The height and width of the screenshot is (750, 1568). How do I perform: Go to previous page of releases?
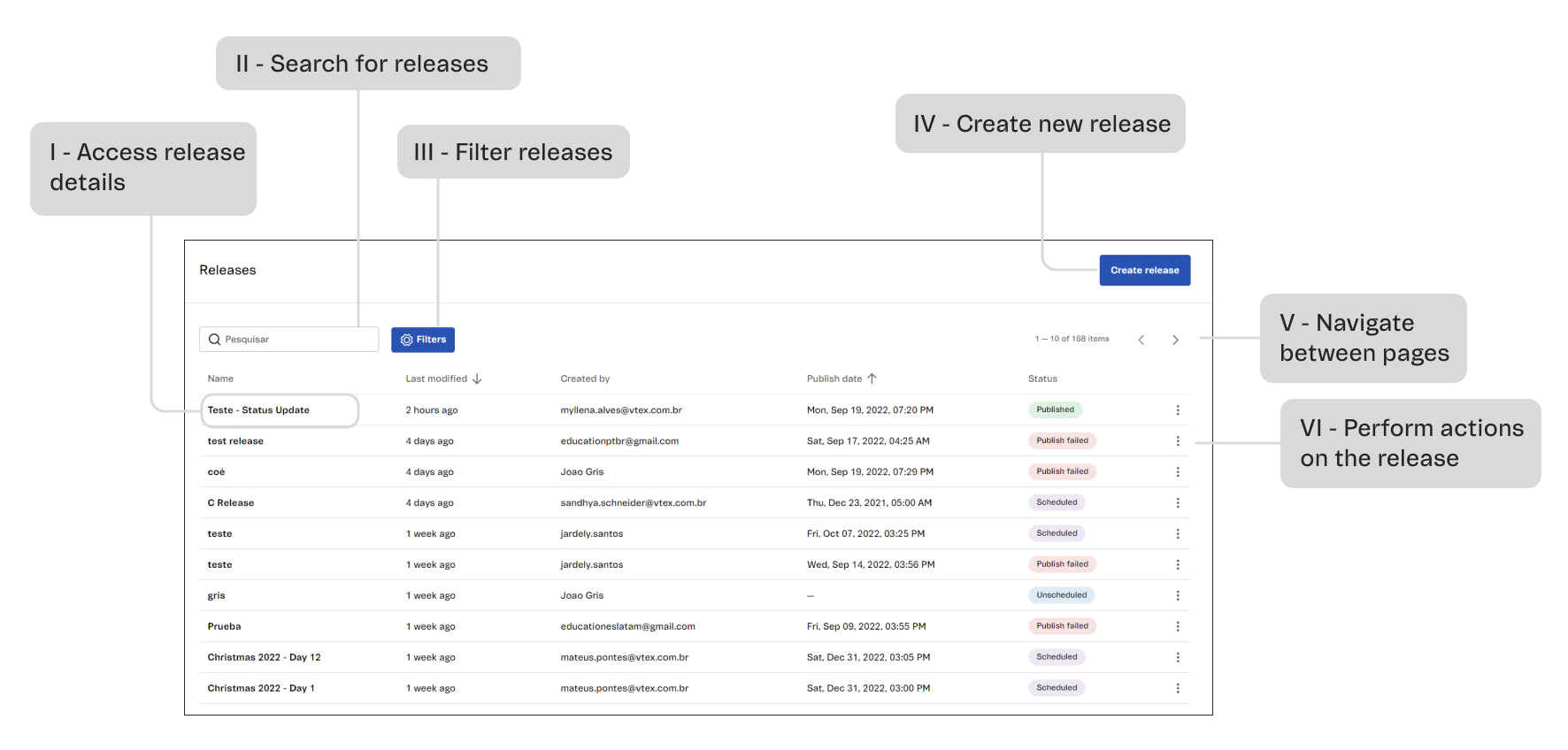pos(1141,340)
